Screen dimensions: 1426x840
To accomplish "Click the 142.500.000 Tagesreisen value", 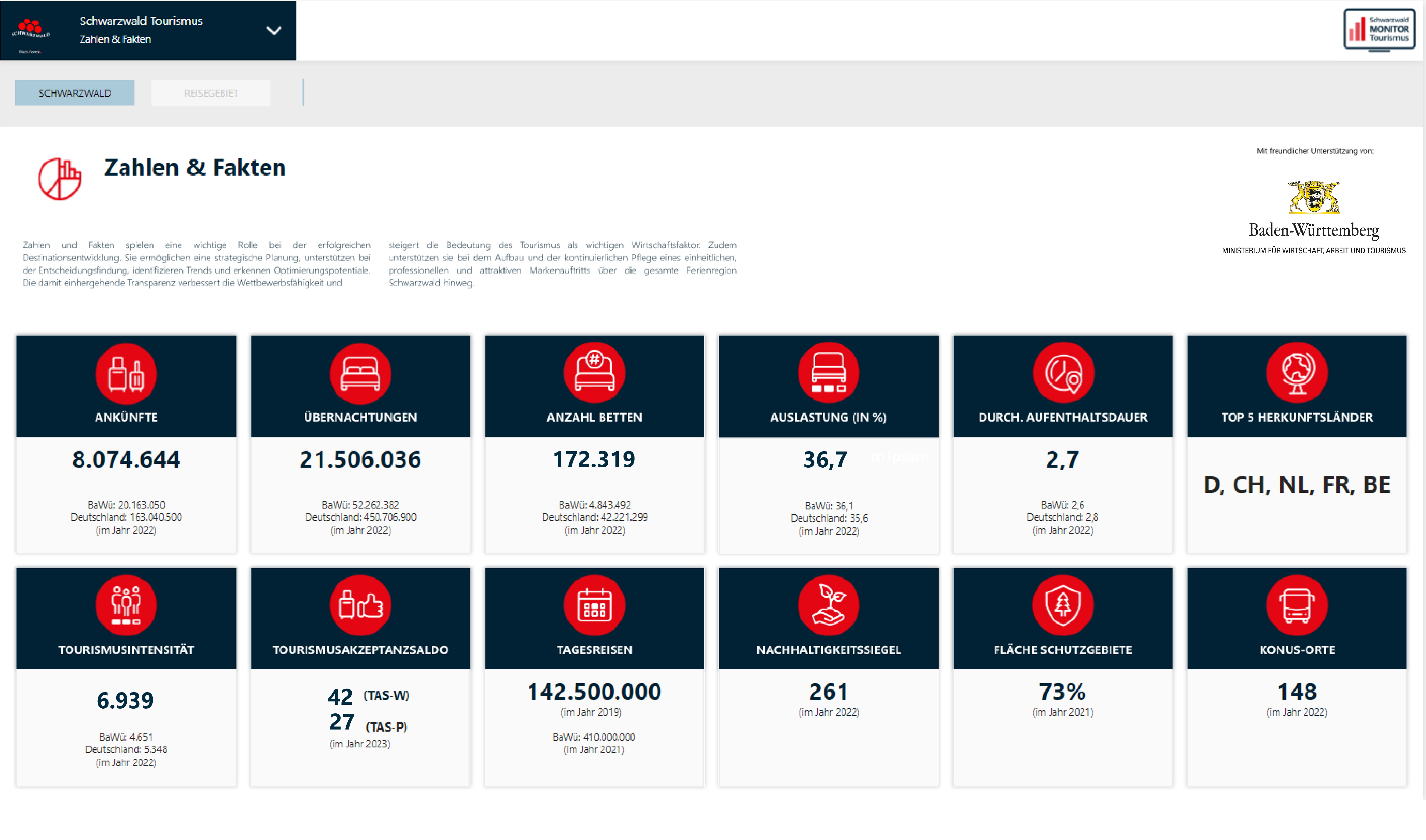I will point(594,692).
